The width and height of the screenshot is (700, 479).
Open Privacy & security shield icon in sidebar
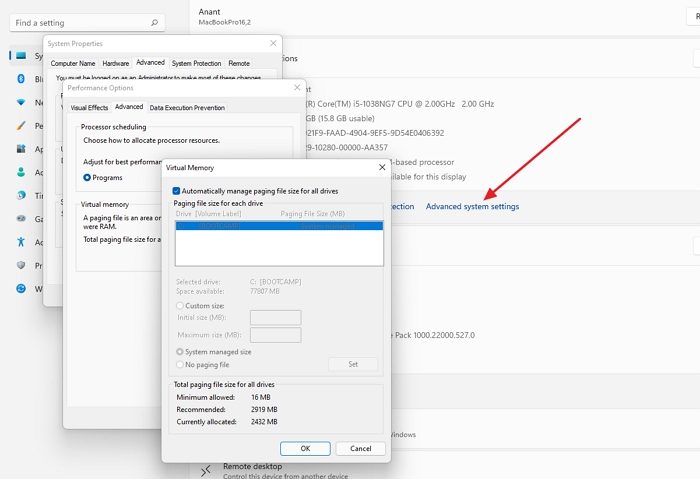pyautogui.click(x=21, y=265)
